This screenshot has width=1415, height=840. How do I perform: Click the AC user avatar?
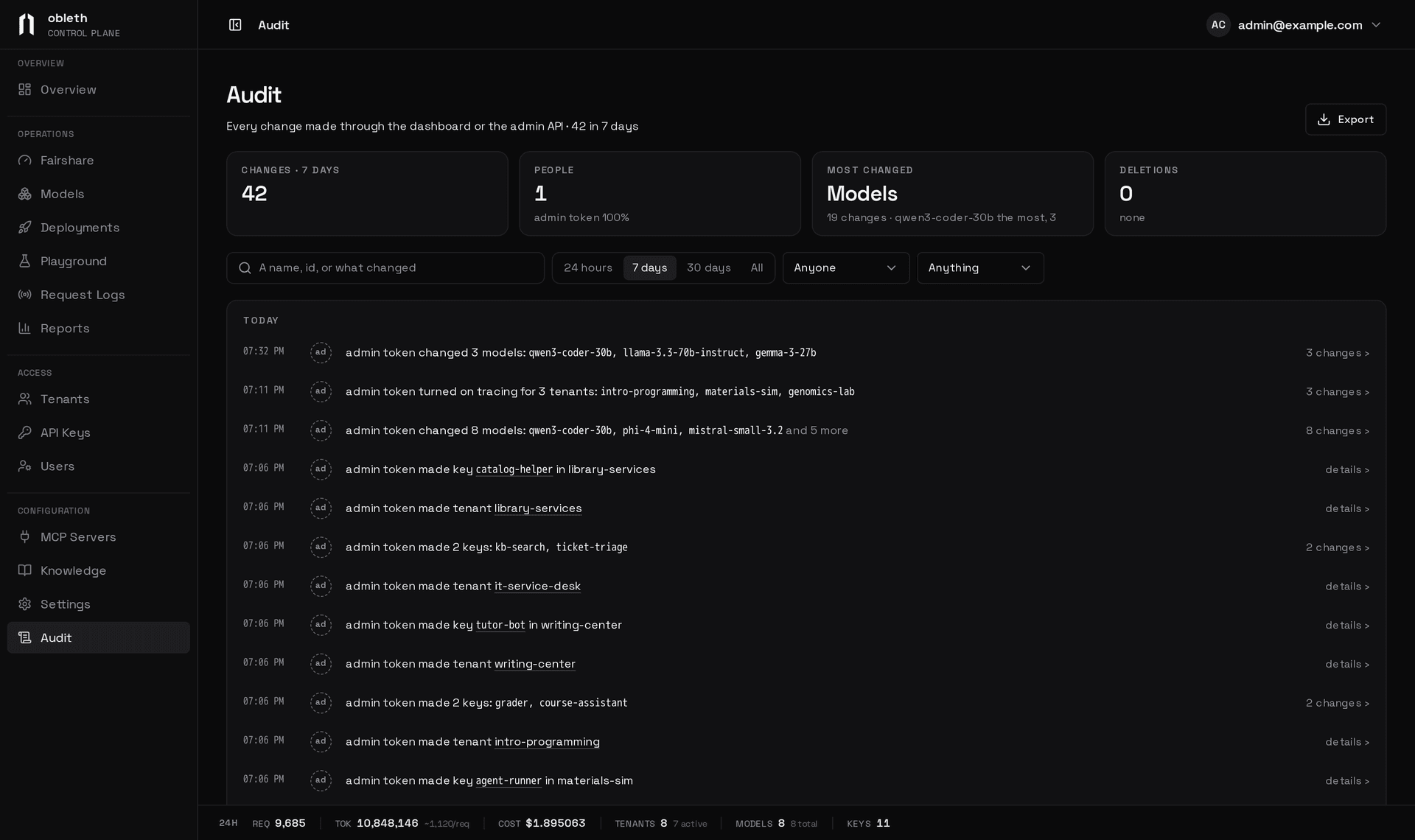coord(1218,25)
